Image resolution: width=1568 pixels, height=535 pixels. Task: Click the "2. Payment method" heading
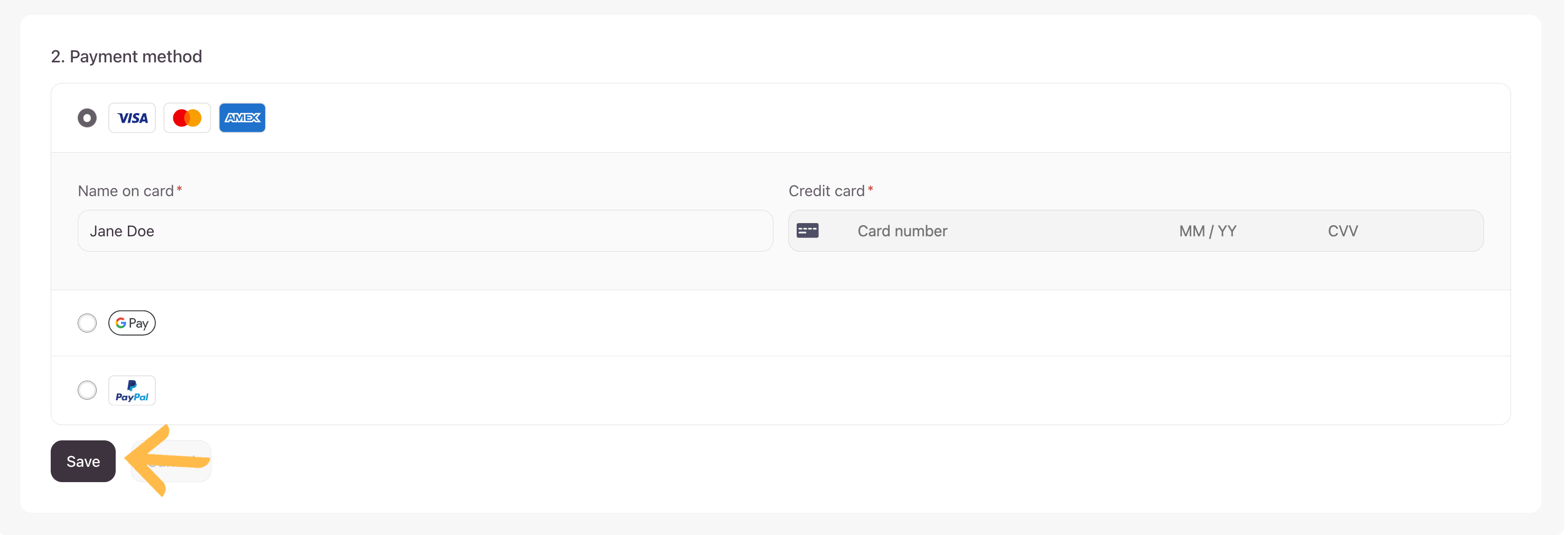[x=127, y=57]
